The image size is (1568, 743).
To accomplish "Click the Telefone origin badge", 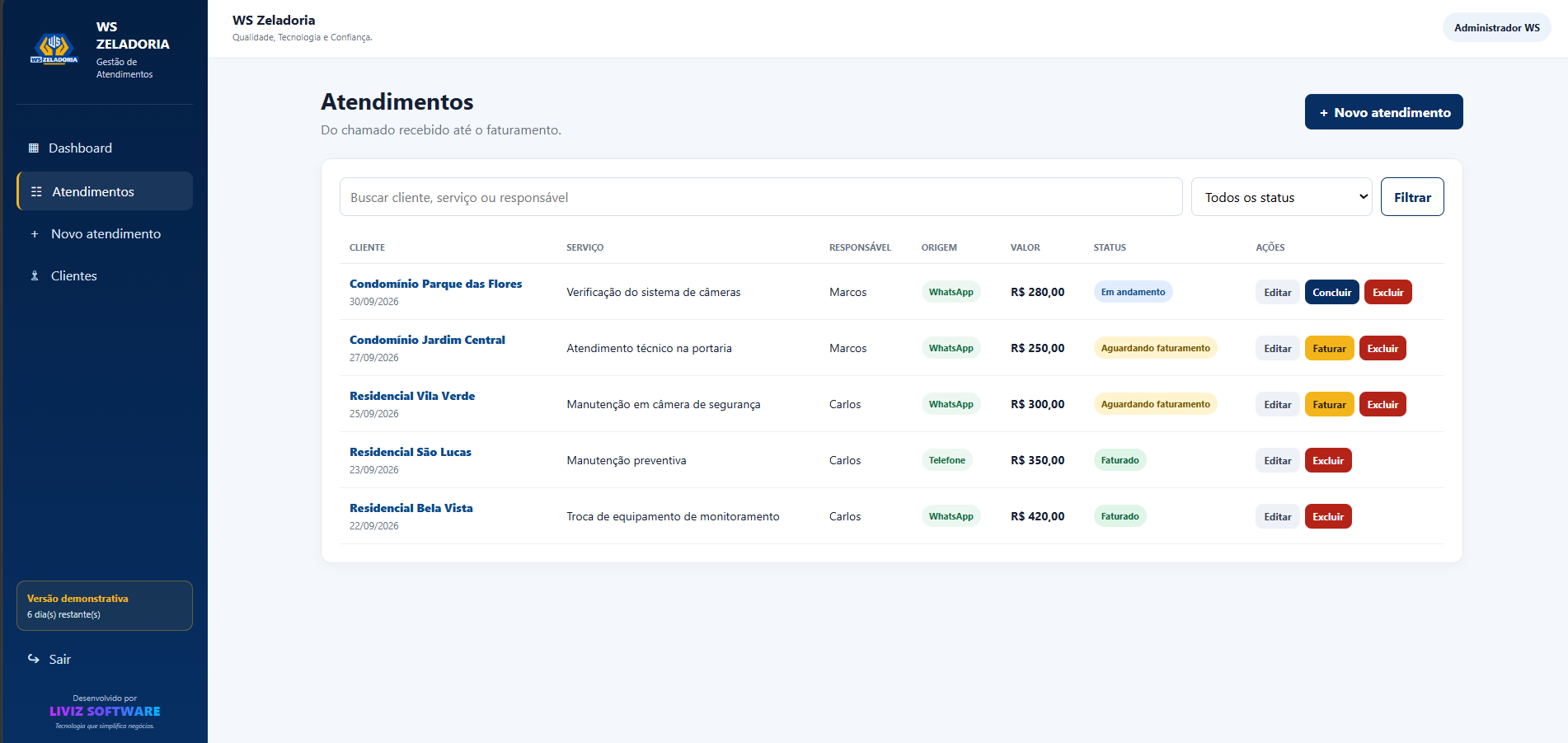I will pyautogui.click(x=947, y=460).
